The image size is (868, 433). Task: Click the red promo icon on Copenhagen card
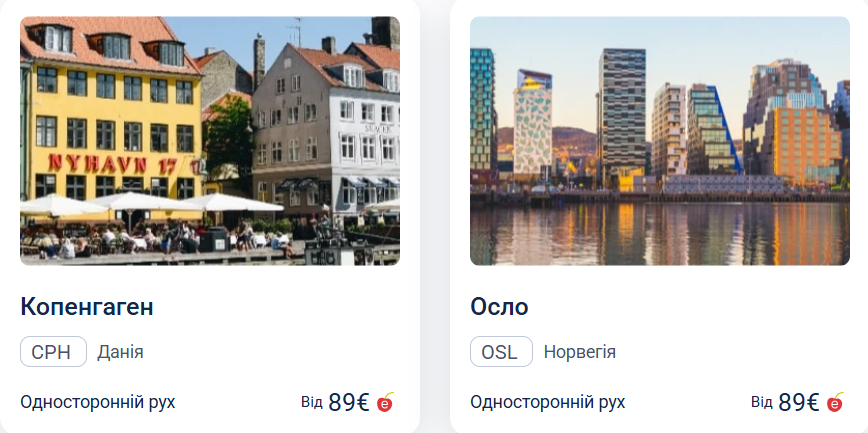click(x=386, y=402)
